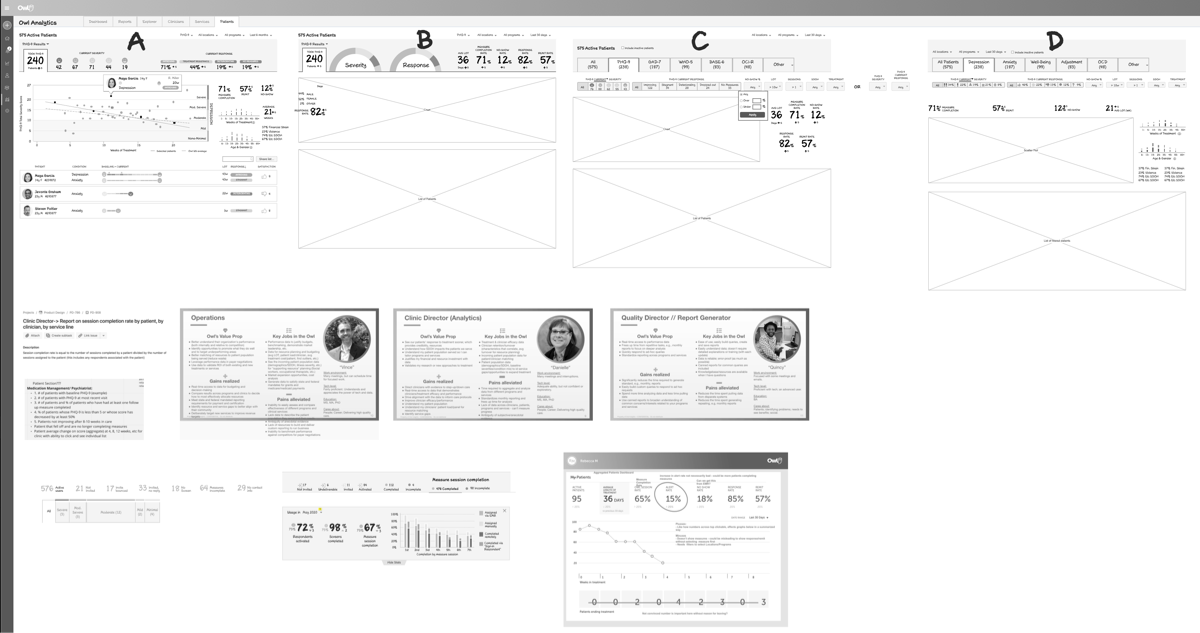The image size is (1200, 633).
Task: Expand the Other tab dropdown in mockup D
Action: click(x=1133, y=65)
